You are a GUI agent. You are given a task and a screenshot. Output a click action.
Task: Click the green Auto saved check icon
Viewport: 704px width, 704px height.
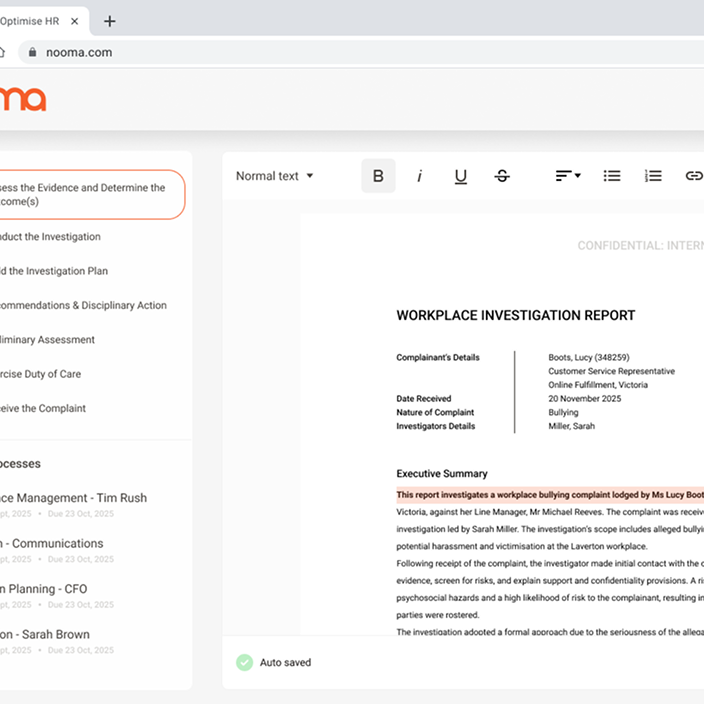(x=245, y=662)
